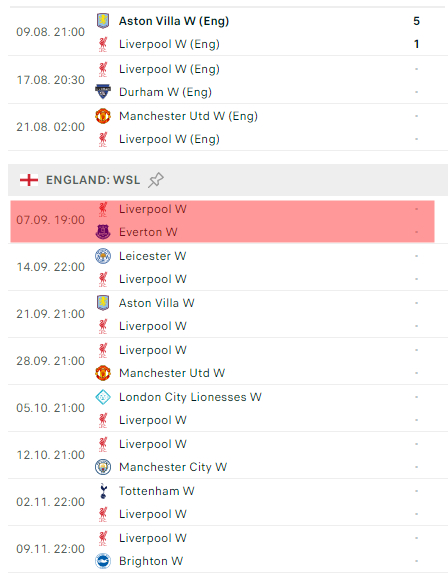Click the Brighton W crest
The image size is (448, 575).
(x=103, y=561)
